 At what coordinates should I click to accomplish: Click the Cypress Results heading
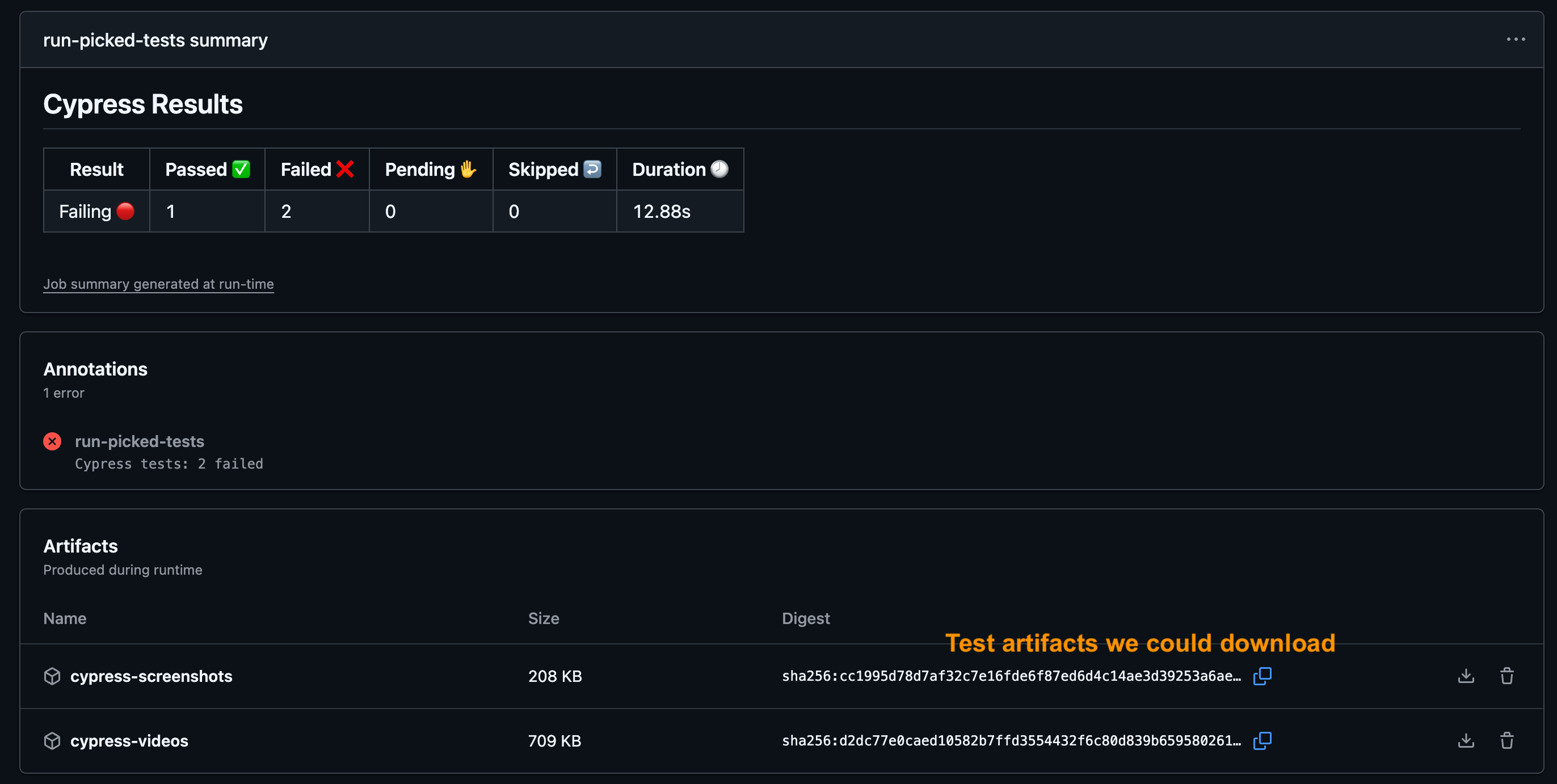pos(143,104)
